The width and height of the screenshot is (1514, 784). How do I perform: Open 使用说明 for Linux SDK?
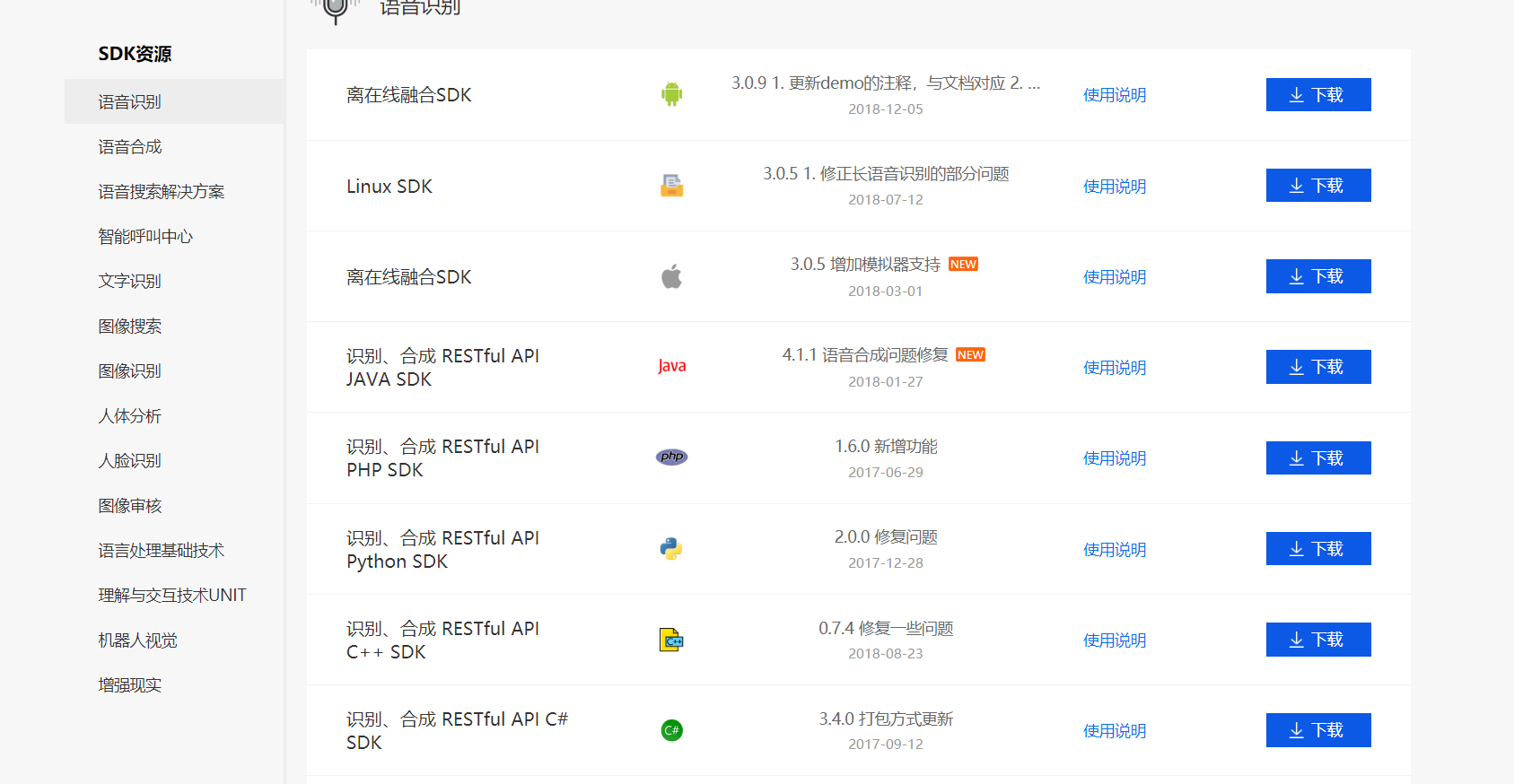[1115, 187]
